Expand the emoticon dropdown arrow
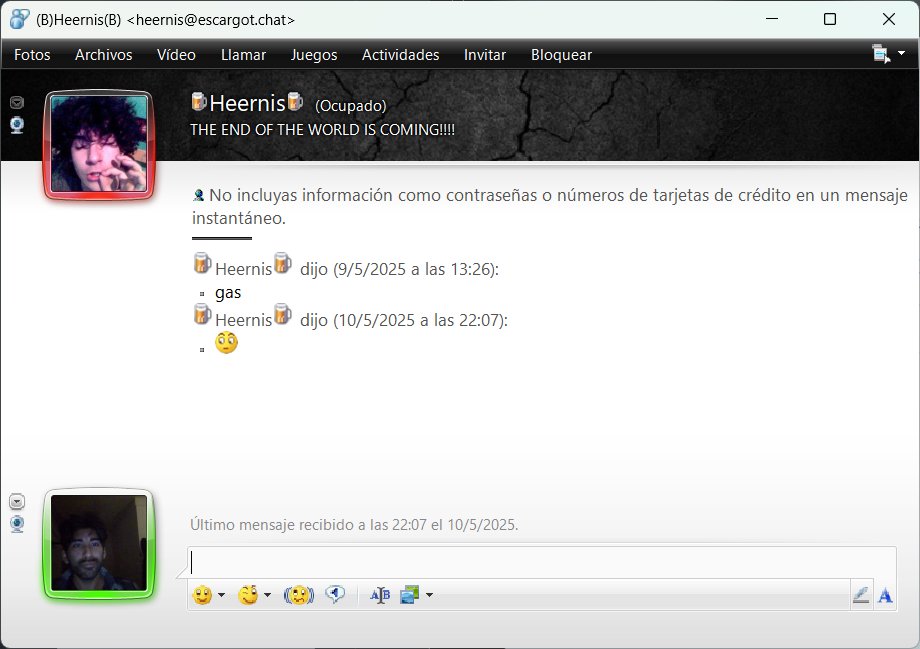Image resolution: width=920 pixels, height=649 pixels. click(x=221, y=594)
